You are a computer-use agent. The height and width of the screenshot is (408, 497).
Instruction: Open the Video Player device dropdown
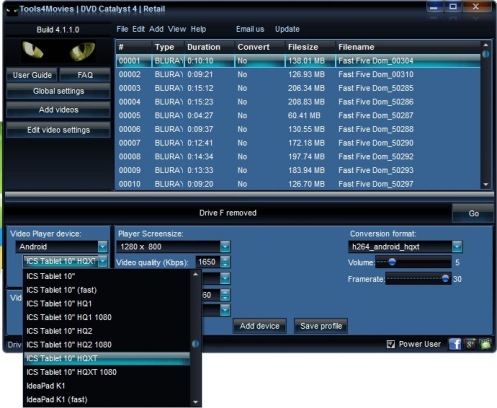click(x=103, y=247)
